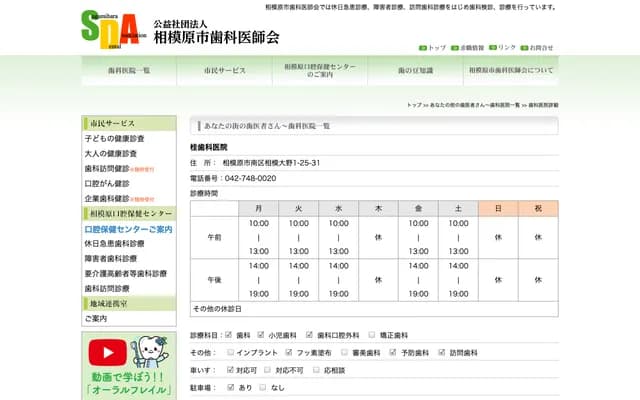Toggle the 矯正歯科 checkbox
The width and height of the screenshot is (640, 400).
tap(372, 335)
